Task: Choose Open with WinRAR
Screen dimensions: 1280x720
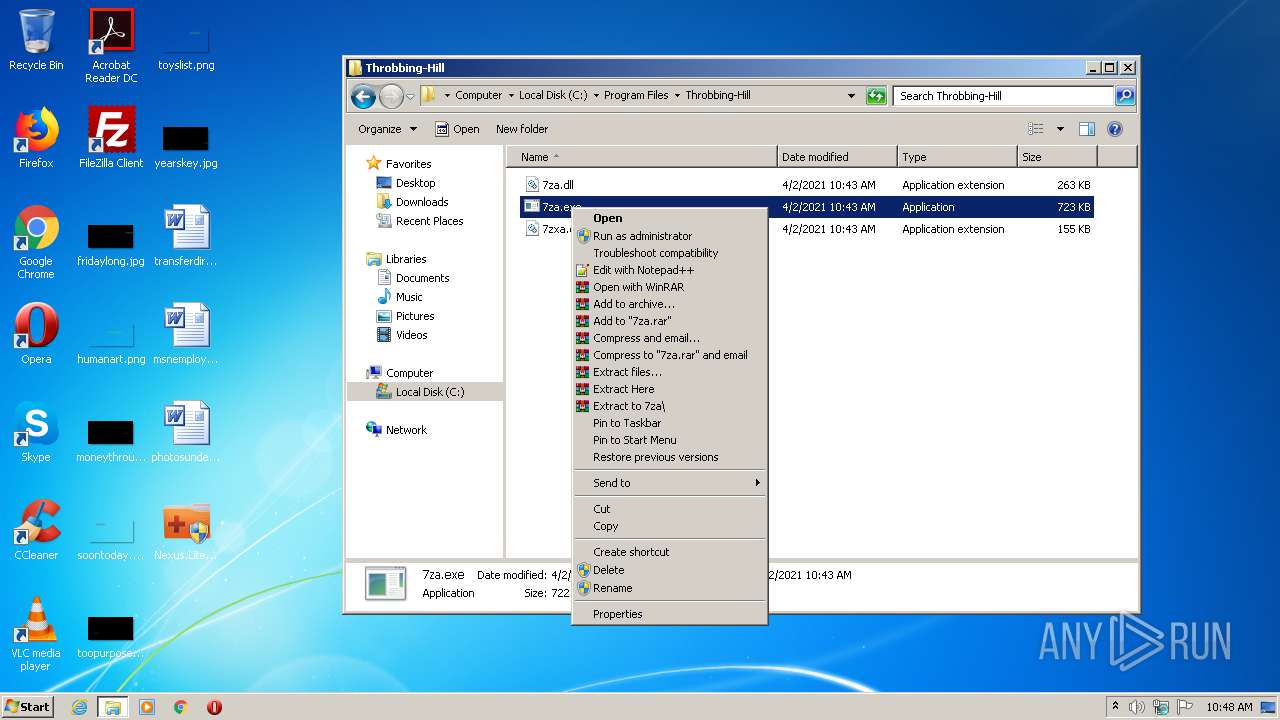Action: point(670,287)
